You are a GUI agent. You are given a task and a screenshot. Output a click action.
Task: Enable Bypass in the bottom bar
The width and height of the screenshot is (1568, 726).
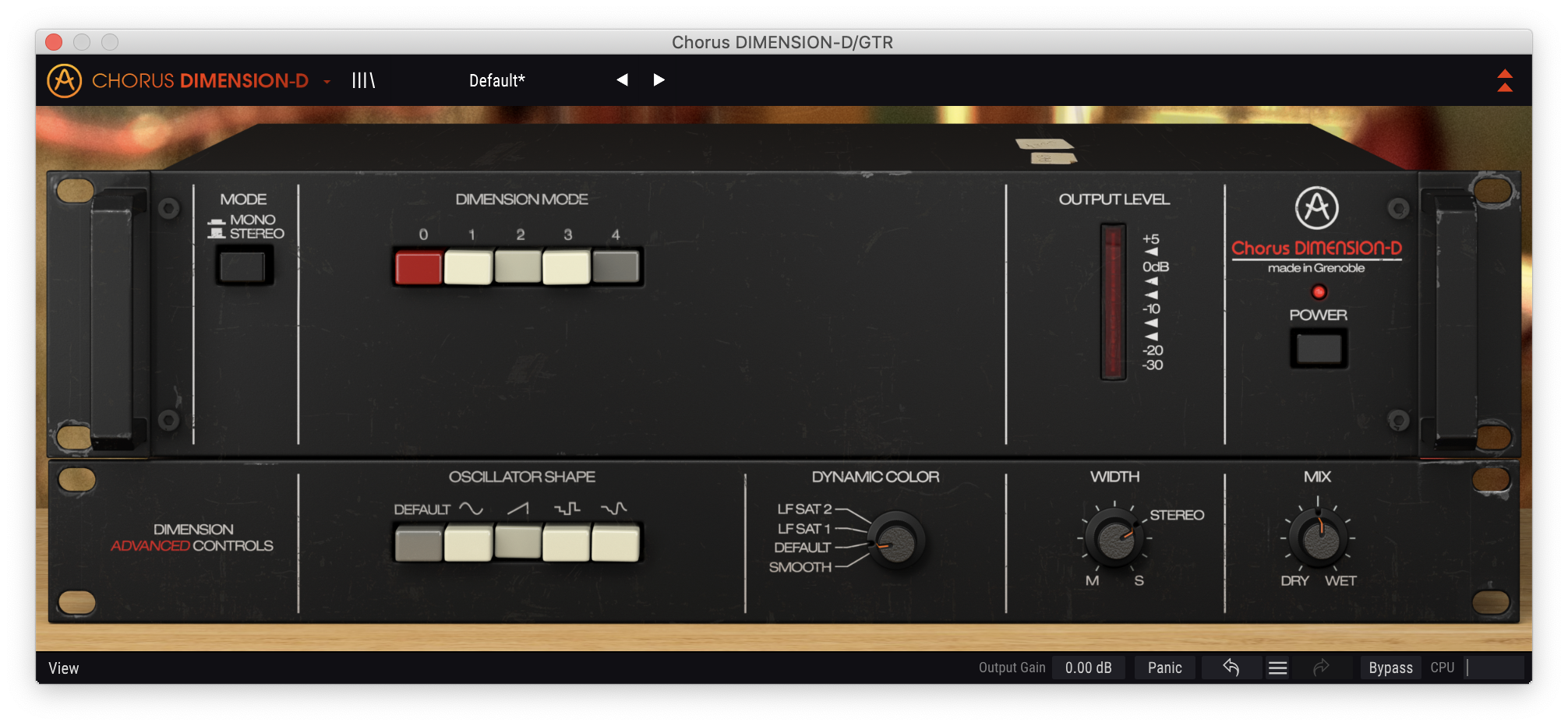tap(1390, 668)
